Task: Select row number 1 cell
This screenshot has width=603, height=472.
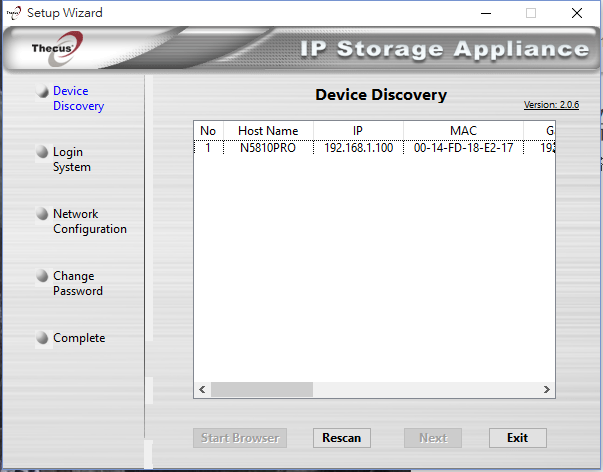Action: point(208,148)
